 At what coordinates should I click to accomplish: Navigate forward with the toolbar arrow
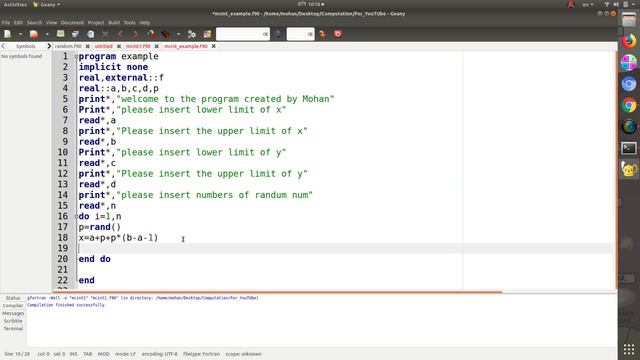tap(135, 34)
